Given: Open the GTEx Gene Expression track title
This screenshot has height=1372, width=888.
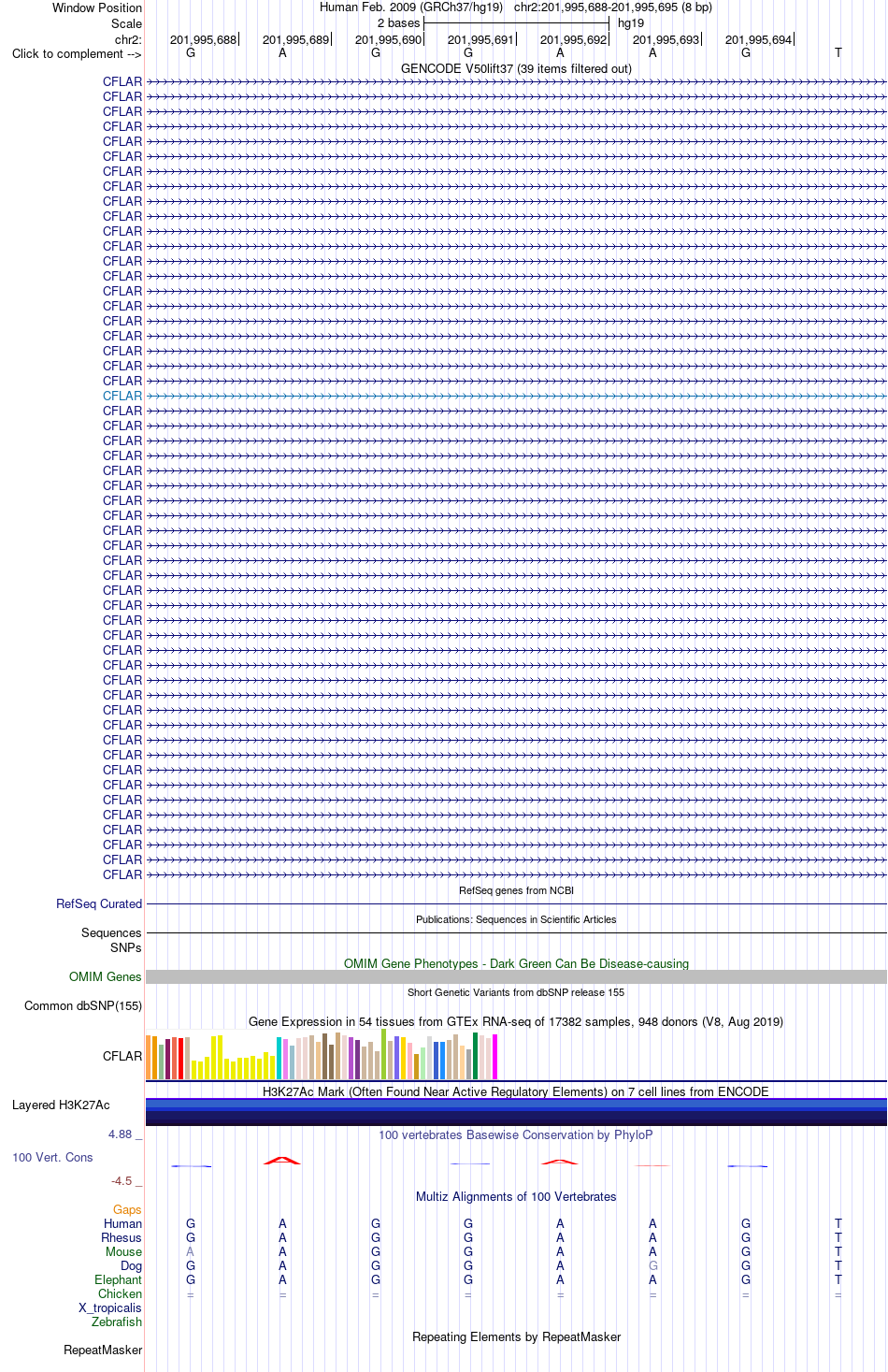Looking at the screenshot, I should click(x=516, y=1021).
